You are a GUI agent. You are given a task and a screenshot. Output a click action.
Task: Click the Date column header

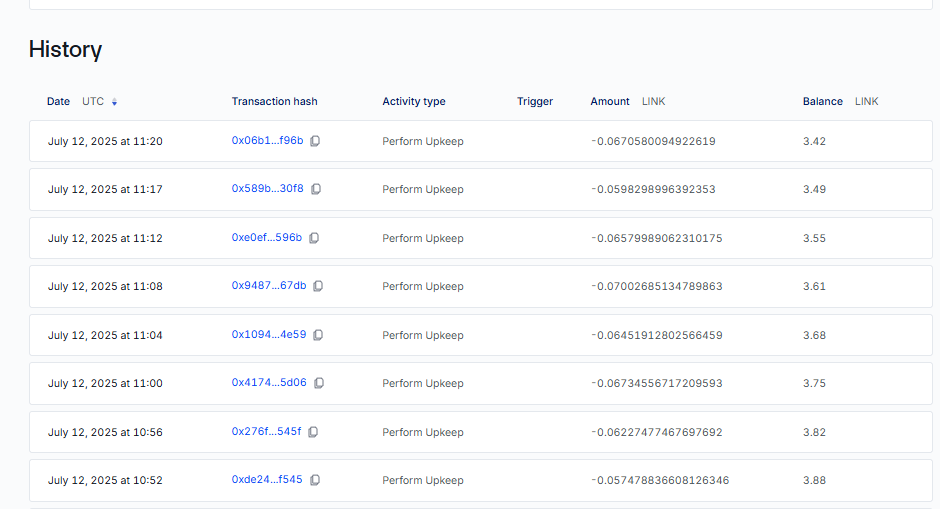click(x=58, y=101)
